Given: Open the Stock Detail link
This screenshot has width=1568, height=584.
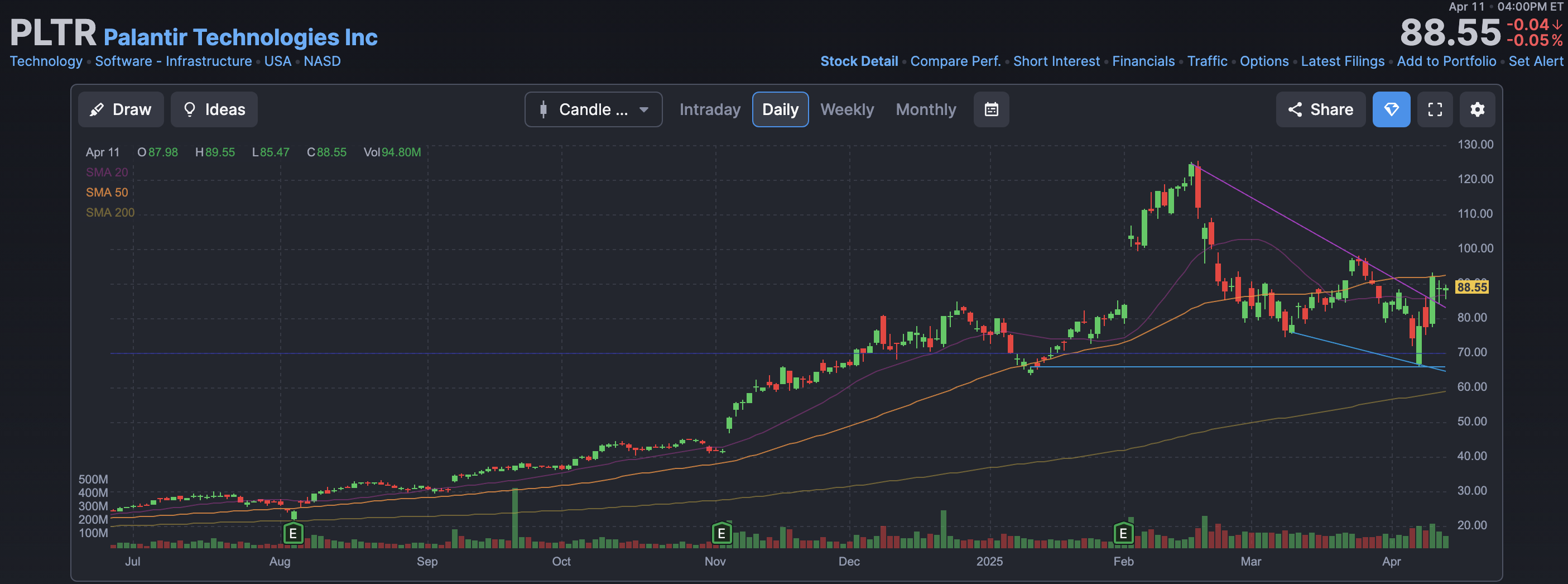Looking at the screenshot, I should (859, 61).
